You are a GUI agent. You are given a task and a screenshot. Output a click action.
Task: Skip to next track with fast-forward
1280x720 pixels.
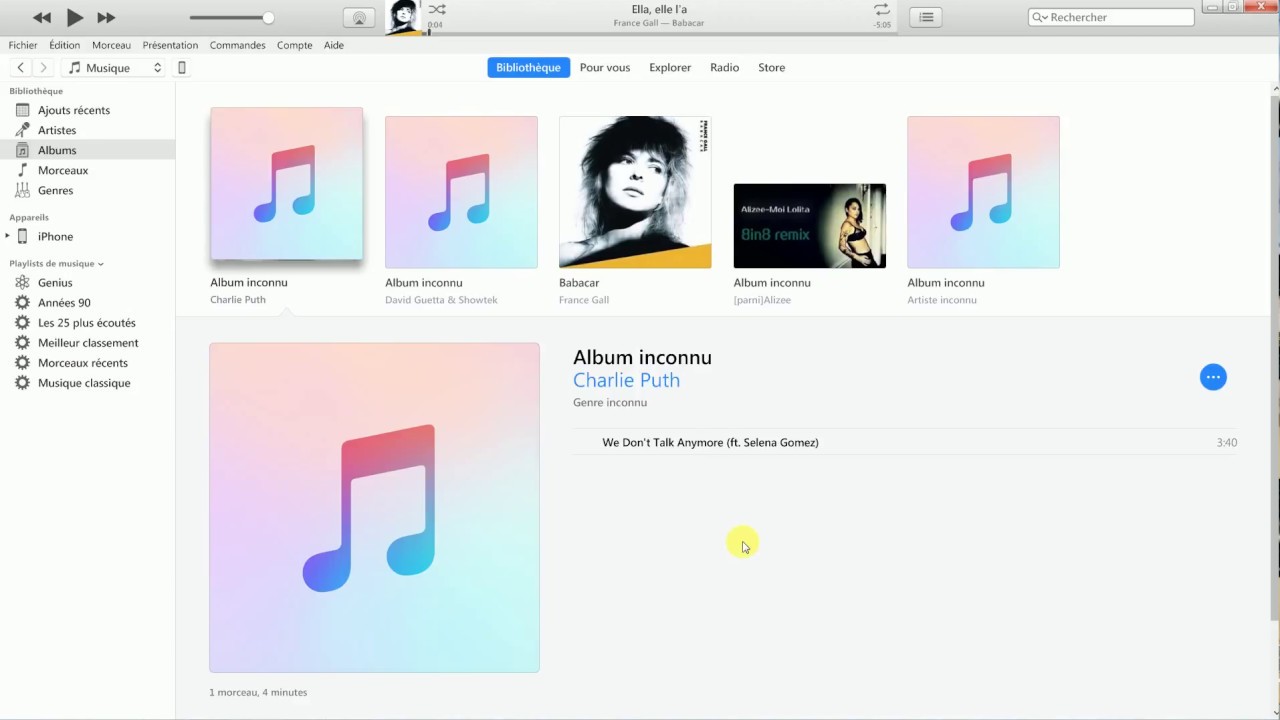[106, 17]
